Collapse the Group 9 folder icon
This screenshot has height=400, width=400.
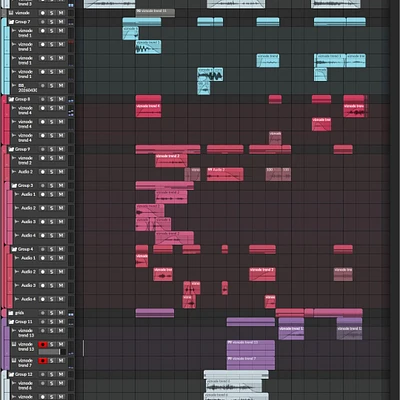tap(11, 149)
